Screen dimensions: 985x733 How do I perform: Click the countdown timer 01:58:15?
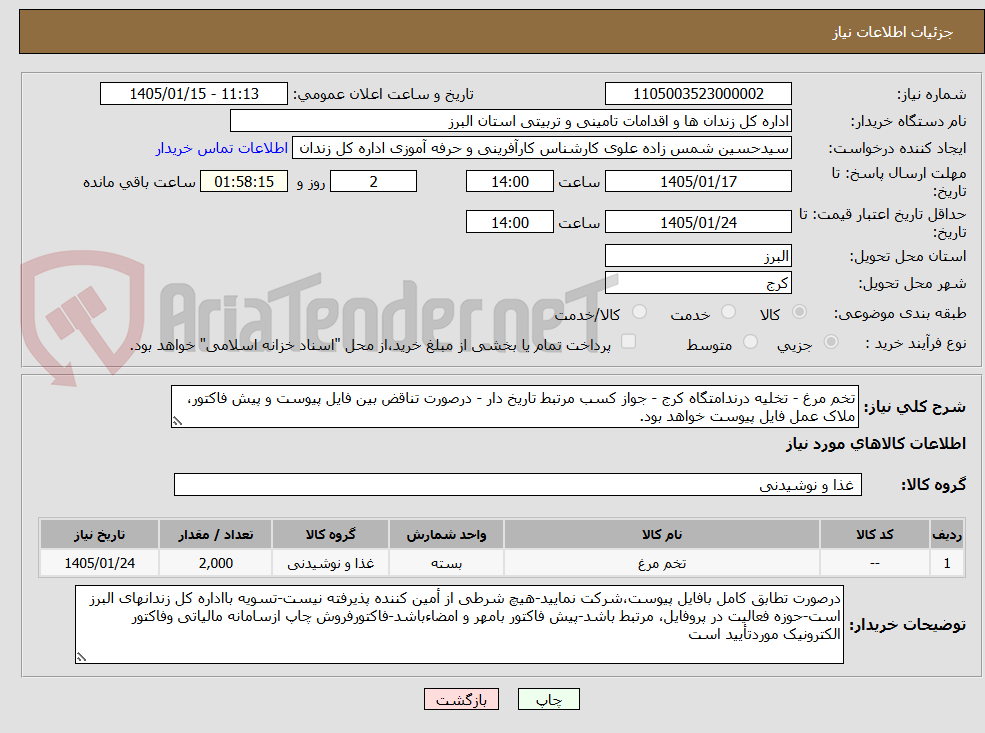point(244,182)
